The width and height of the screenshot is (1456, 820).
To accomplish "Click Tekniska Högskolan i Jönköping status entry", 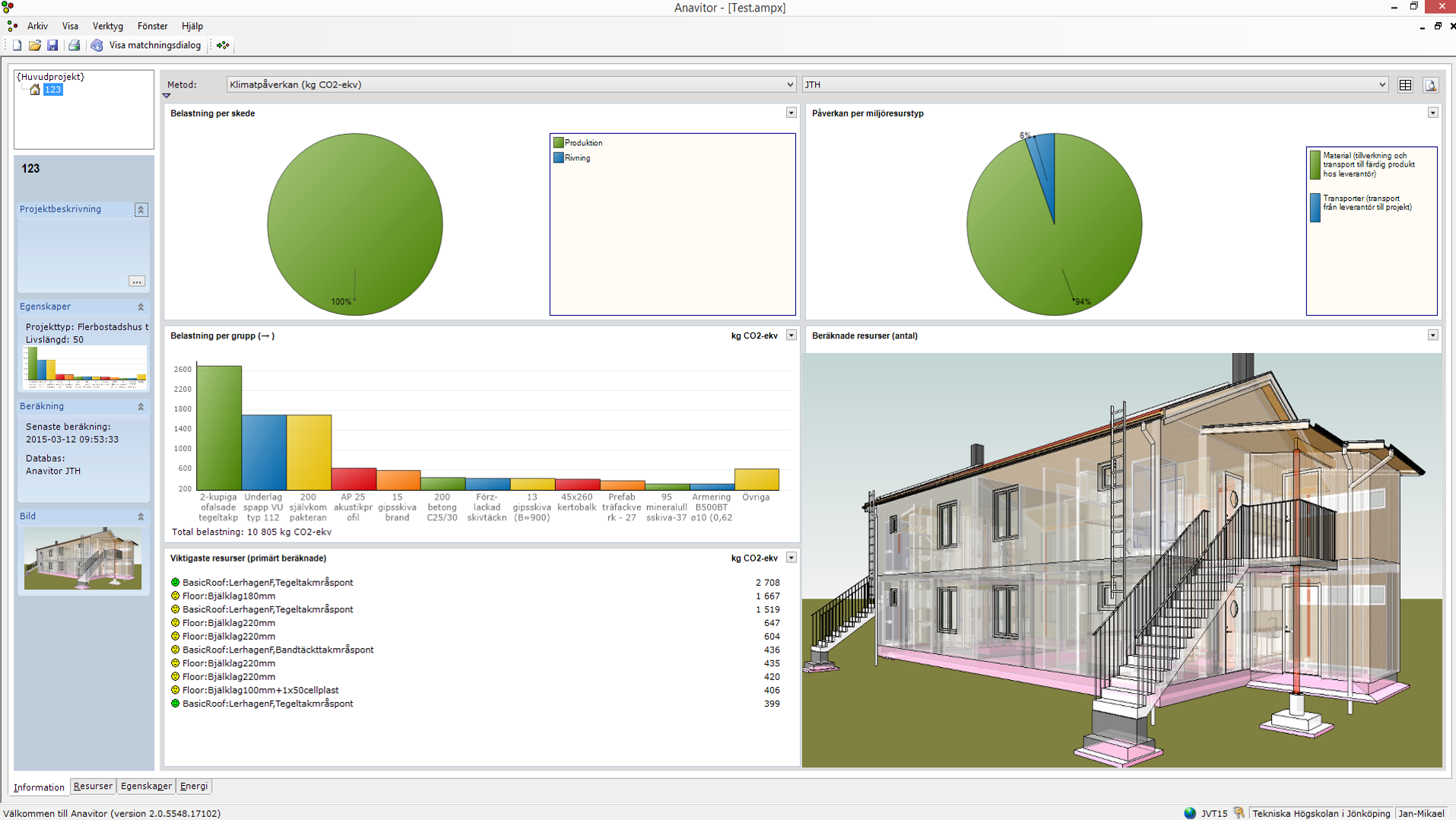I will (x=1321, y=813).
